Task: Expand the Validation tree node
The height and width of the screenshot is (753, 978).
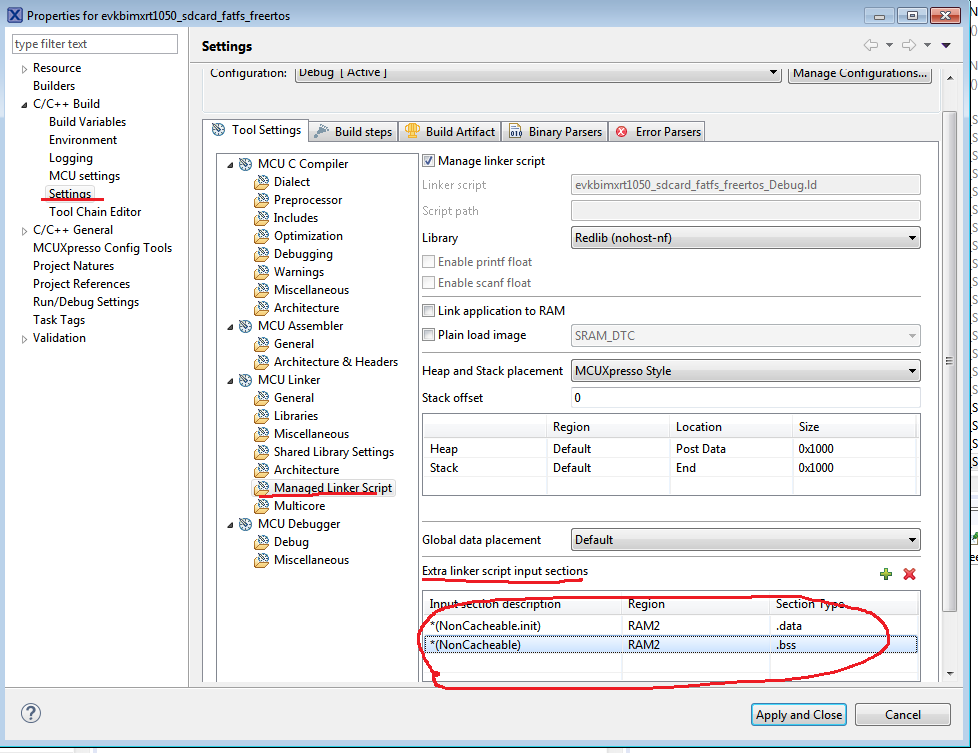Action: click(24, 339)
